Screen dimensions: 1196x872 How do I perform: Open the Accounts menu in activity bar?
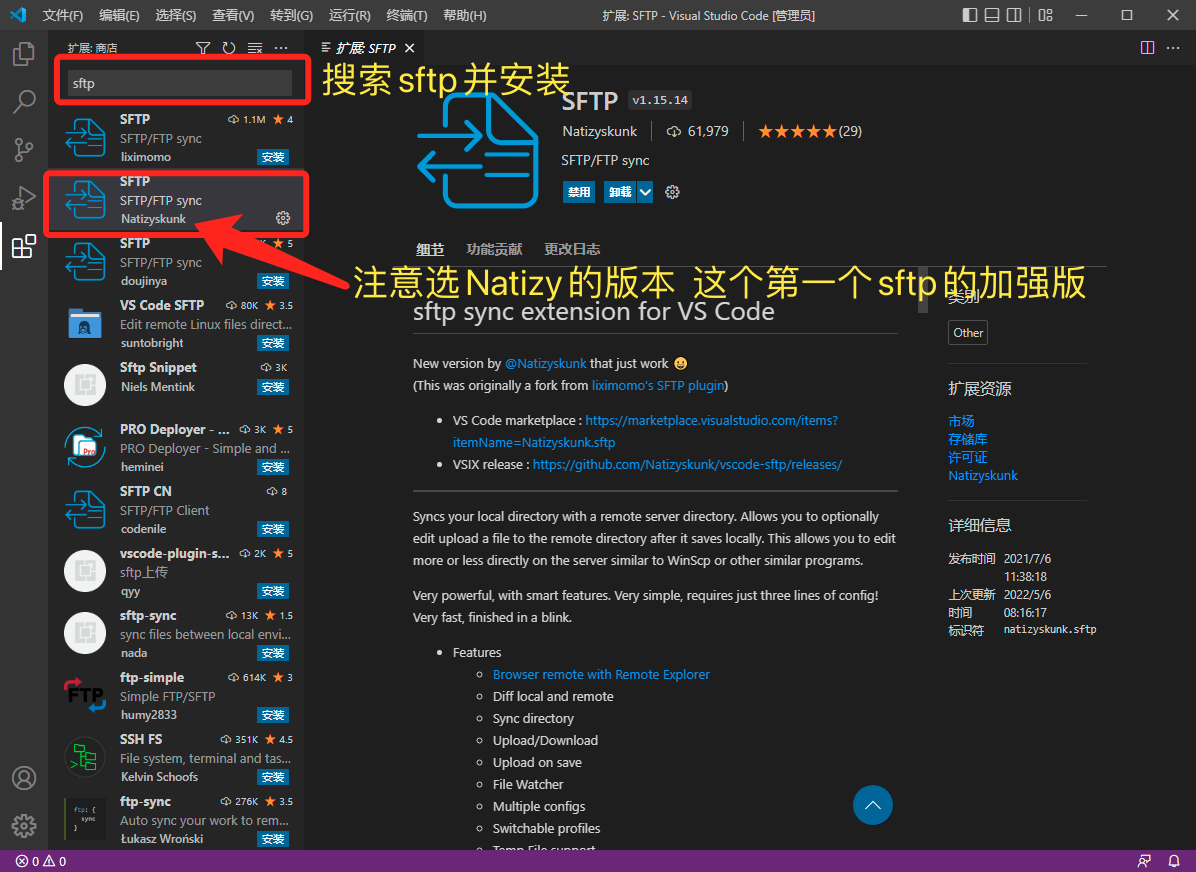(24, 777)
